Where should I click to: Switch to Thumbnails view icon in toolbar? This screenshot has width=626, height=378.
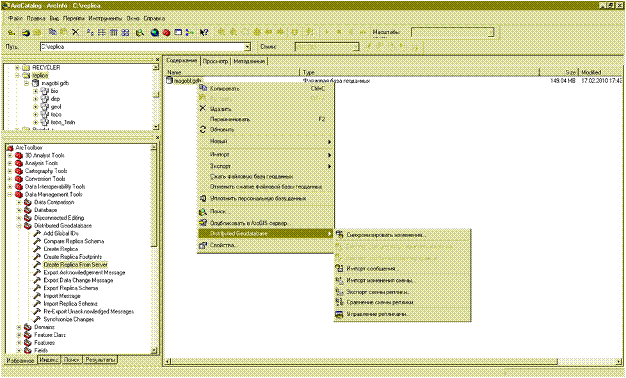tap(125, 33)
